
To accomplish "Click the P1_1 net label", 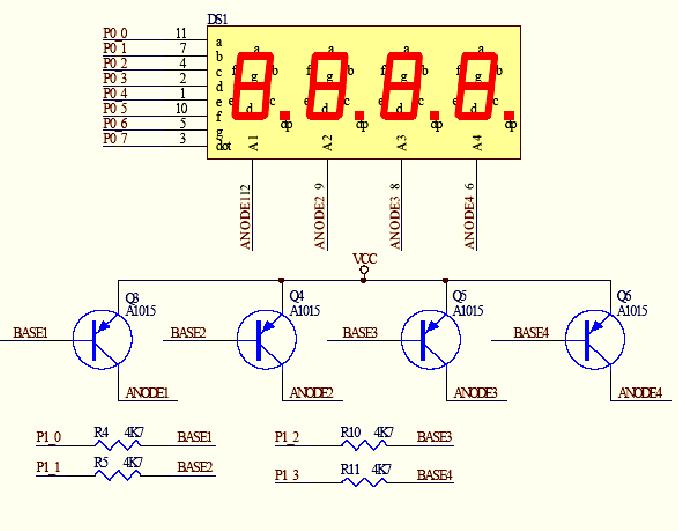I will [x=48, y=467].
